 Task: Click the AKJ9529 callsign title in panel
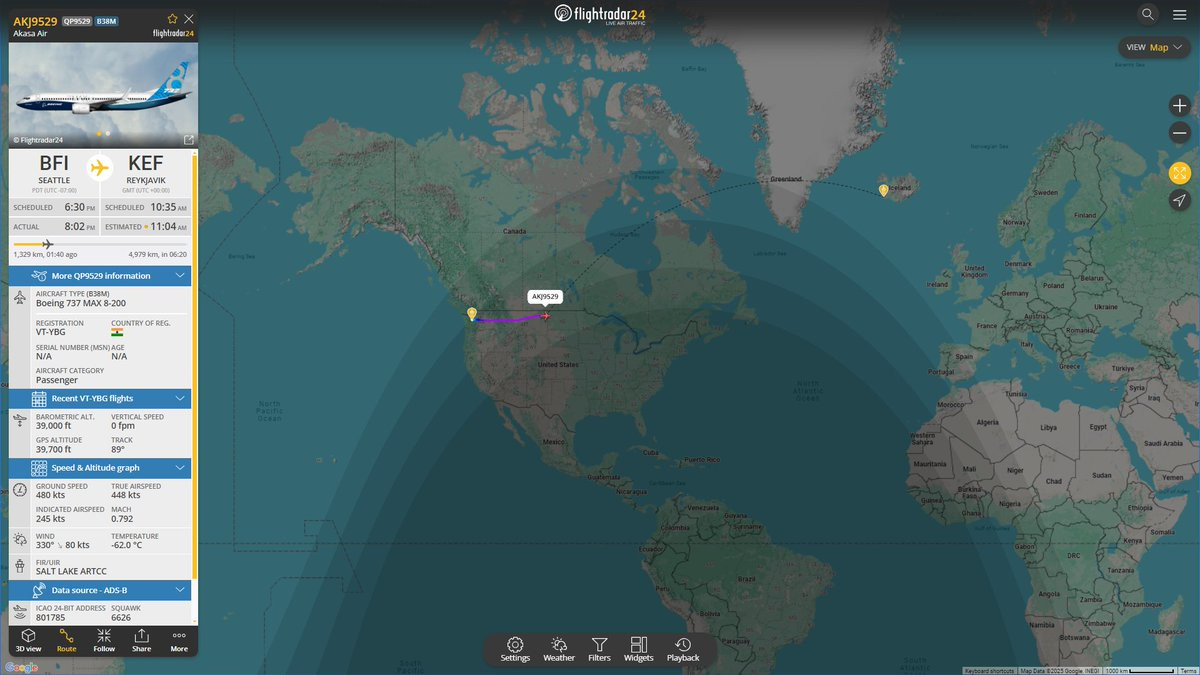coord(35,20)
